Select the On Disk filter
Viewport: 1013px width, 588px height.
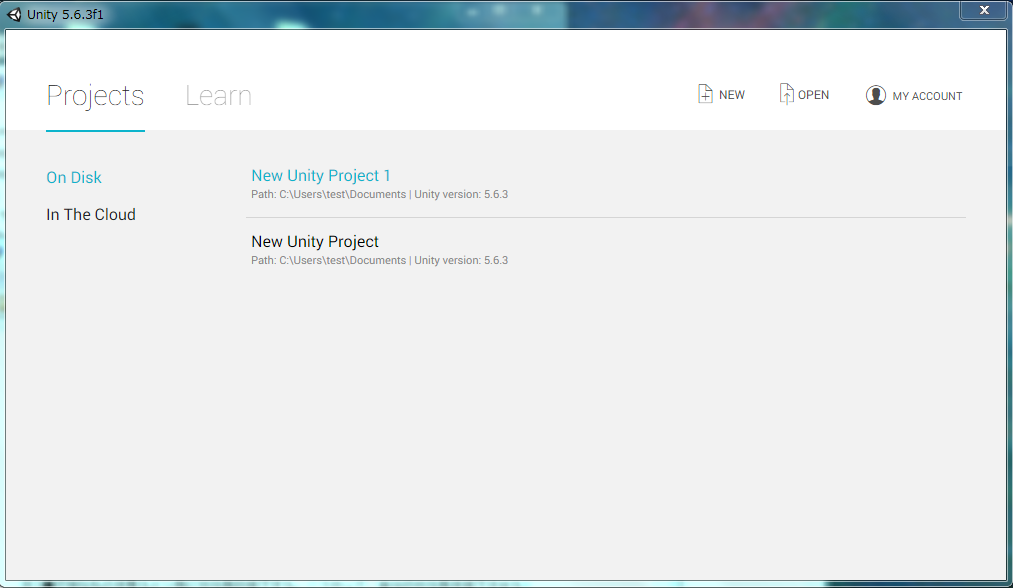point(74,178)
